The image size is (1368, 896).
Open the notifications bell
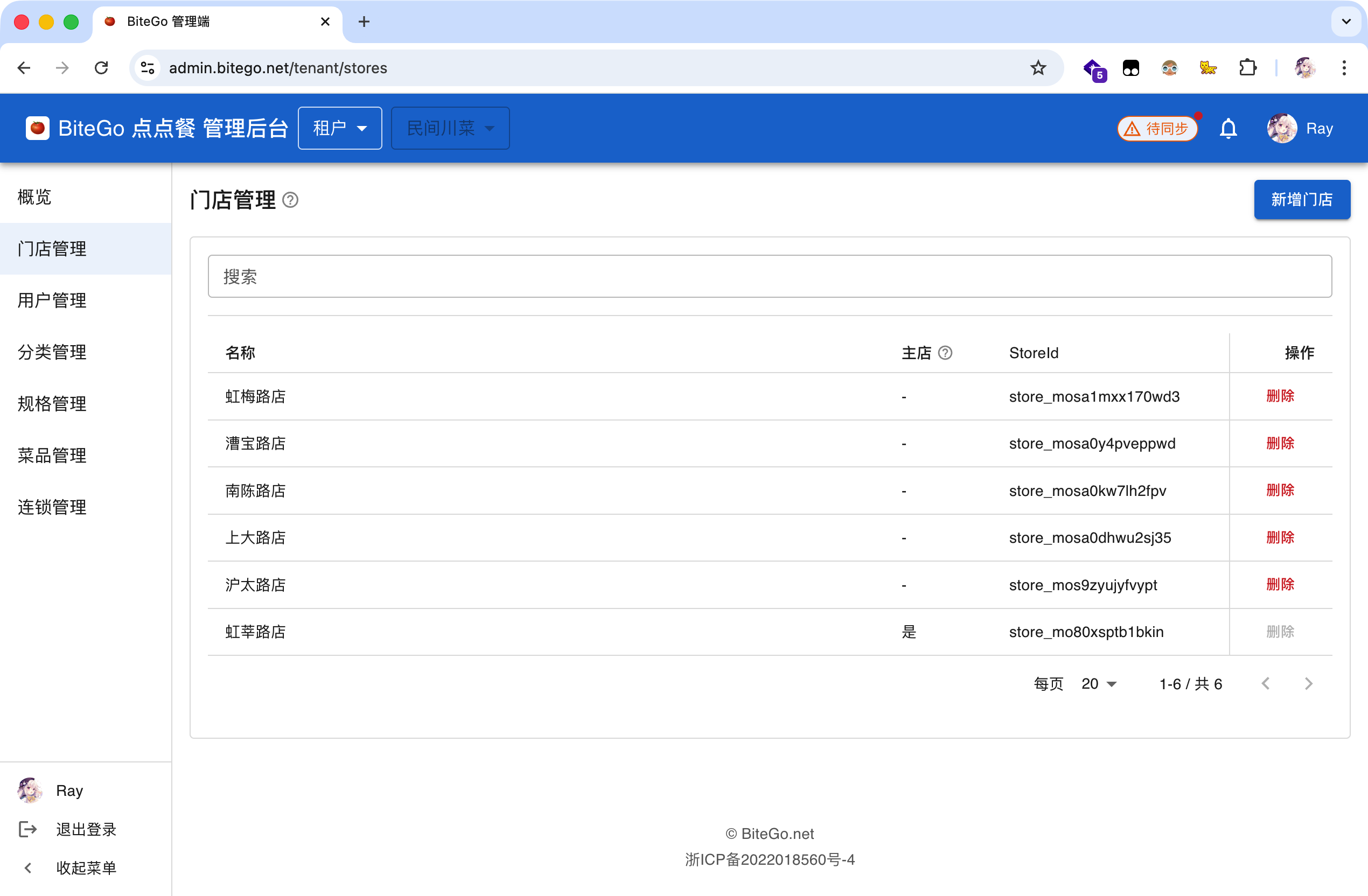[1229, 128]
